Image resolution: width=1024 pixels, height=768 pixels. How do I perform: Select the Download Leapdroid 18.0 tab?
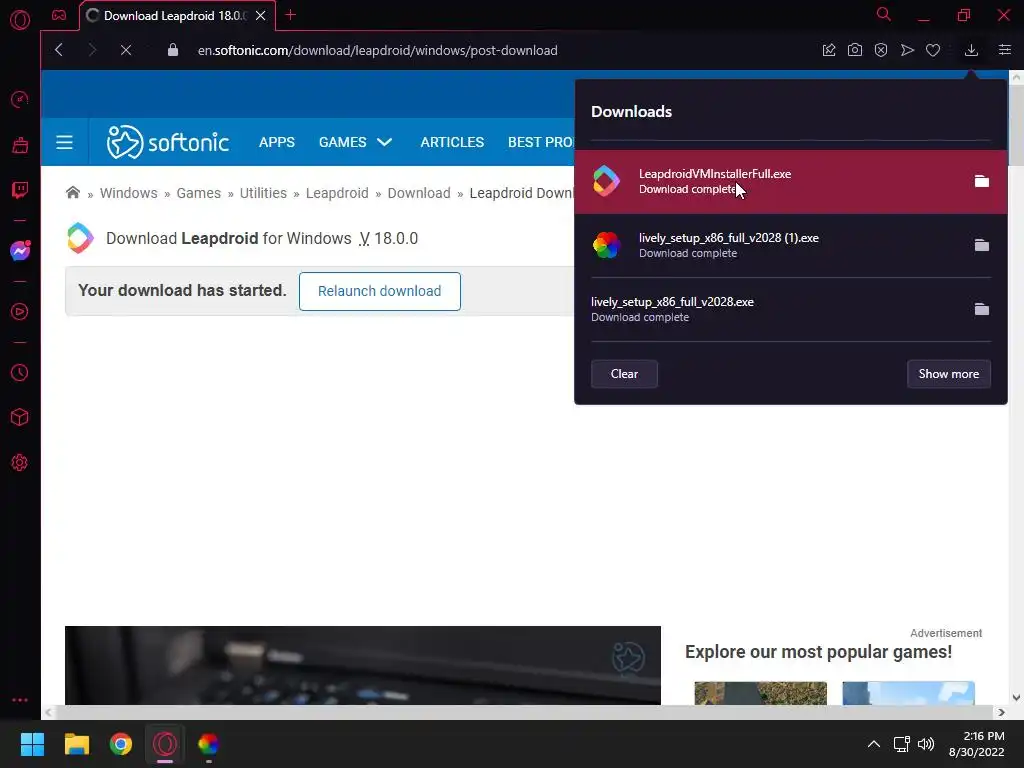pos(175,16)
